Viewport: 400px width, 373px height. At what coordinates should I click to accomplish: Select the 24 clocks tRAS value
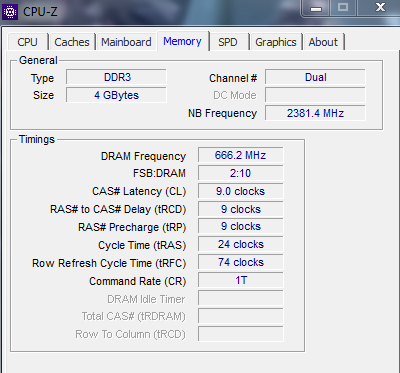click(x=240, y=245)
